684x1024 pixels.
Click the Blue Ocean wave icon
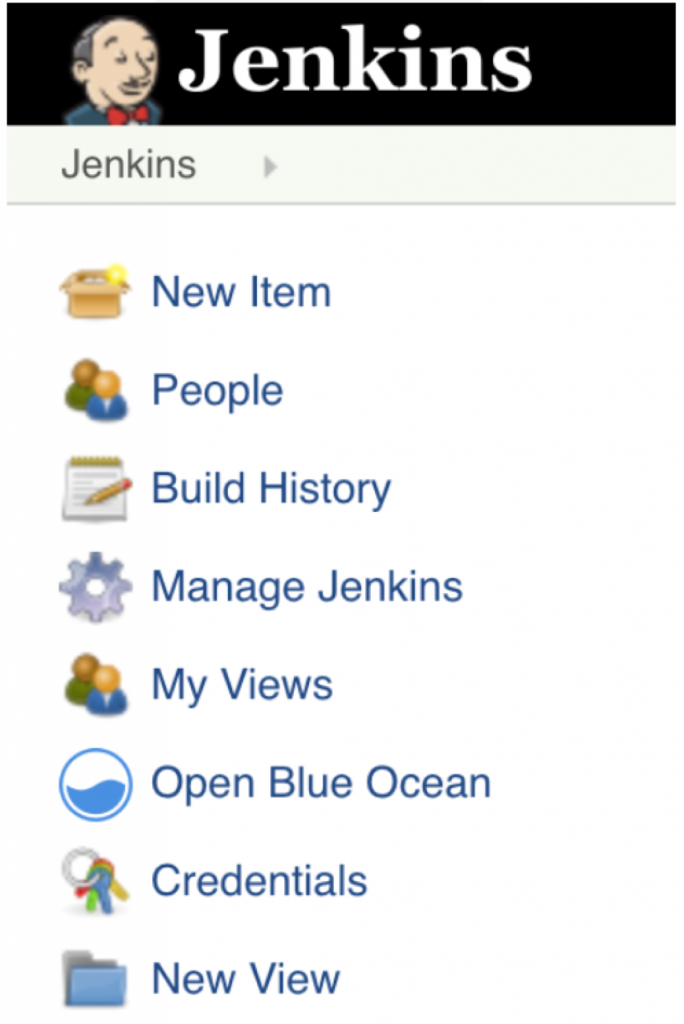(96, 782)
